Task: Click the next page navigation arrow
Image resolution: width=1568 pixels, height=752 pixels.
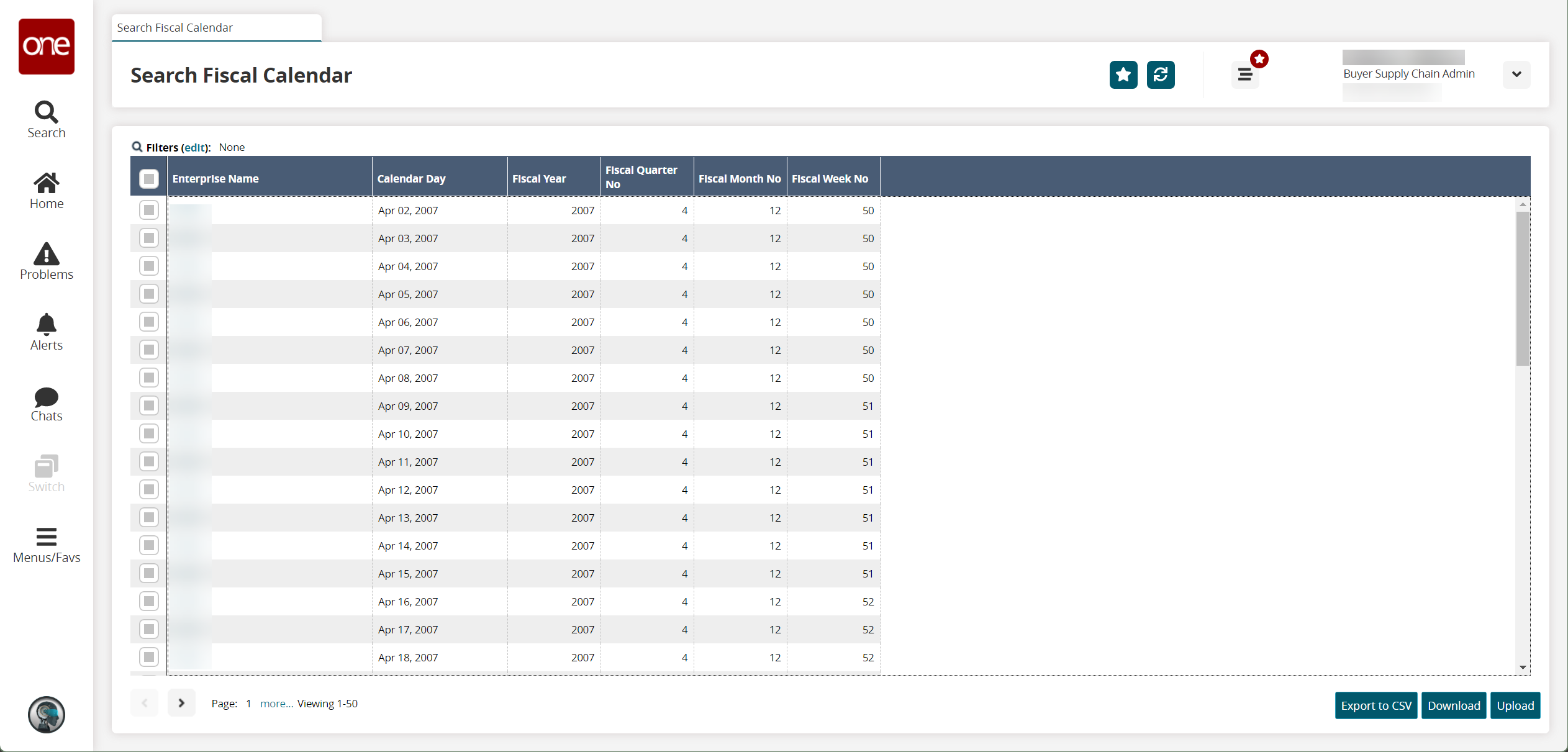Action: point(181,703)
